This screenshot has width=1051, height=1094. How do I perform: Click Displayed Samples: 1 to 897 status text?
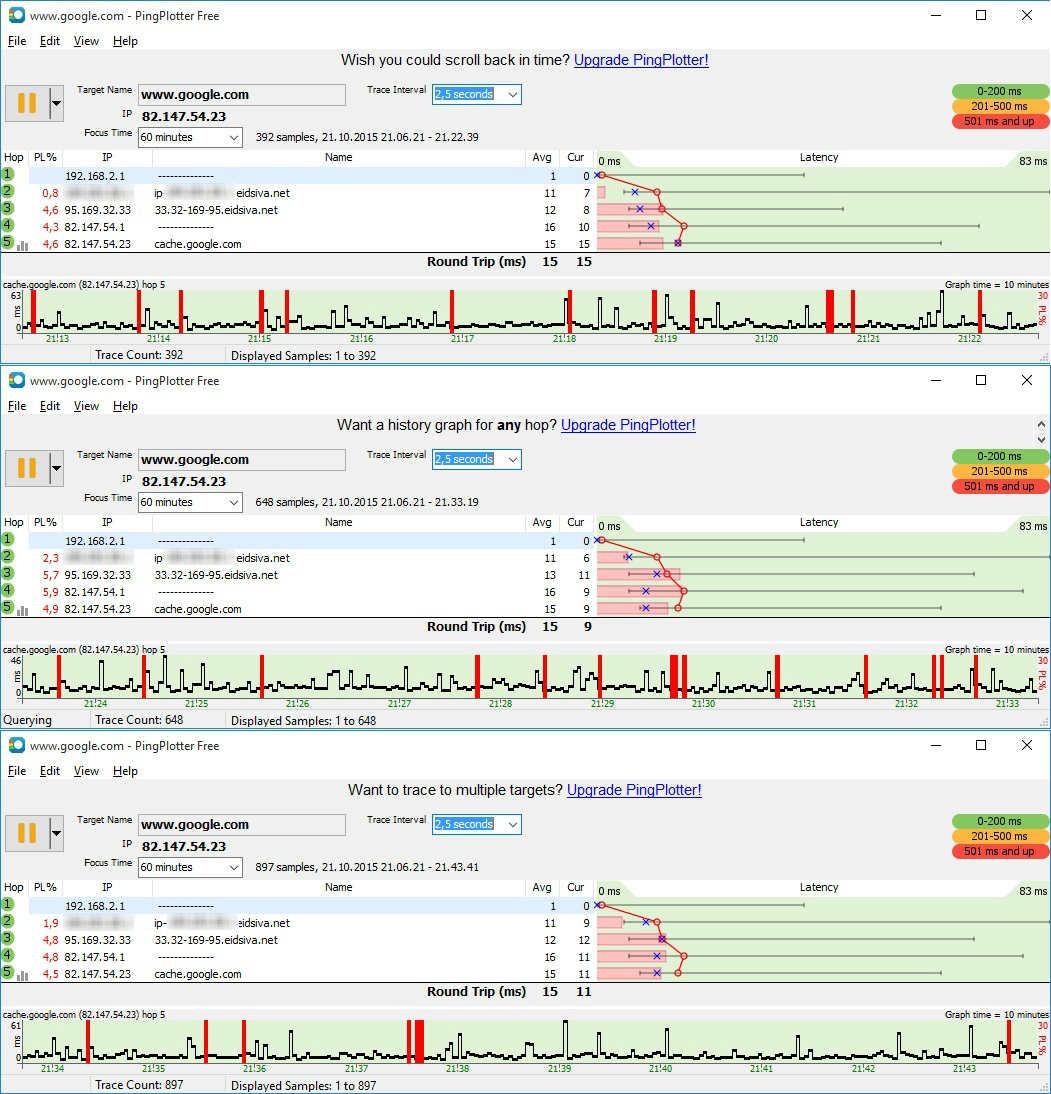click(x=304, y=1086)
